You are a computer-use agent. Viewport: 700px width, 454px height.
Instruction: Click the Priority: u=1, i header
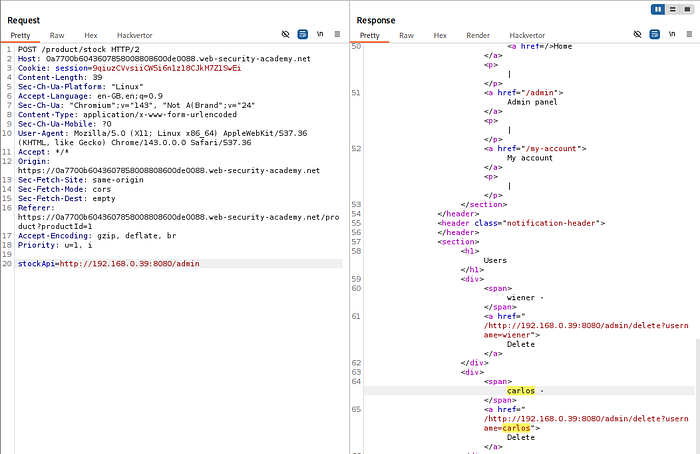pyautogui.click(x=55, y=245)
